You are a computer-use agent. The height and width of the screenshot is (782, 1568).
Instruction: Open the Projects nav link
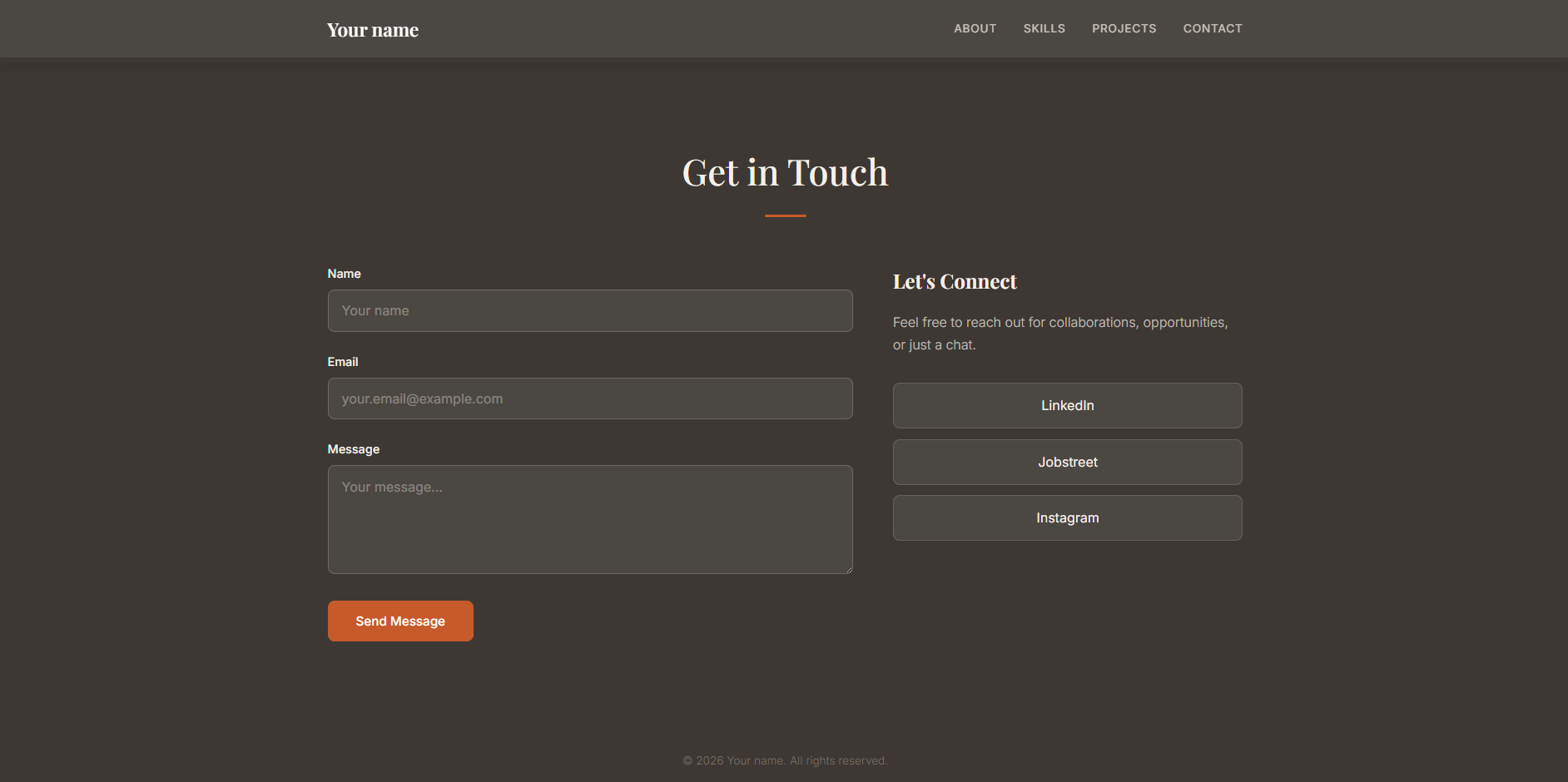tap(1124, 28)
